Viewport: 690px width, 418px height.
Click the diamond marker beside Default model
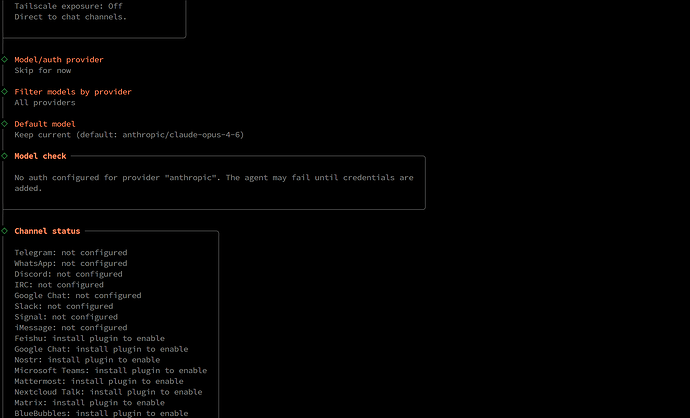coord(4,124)
